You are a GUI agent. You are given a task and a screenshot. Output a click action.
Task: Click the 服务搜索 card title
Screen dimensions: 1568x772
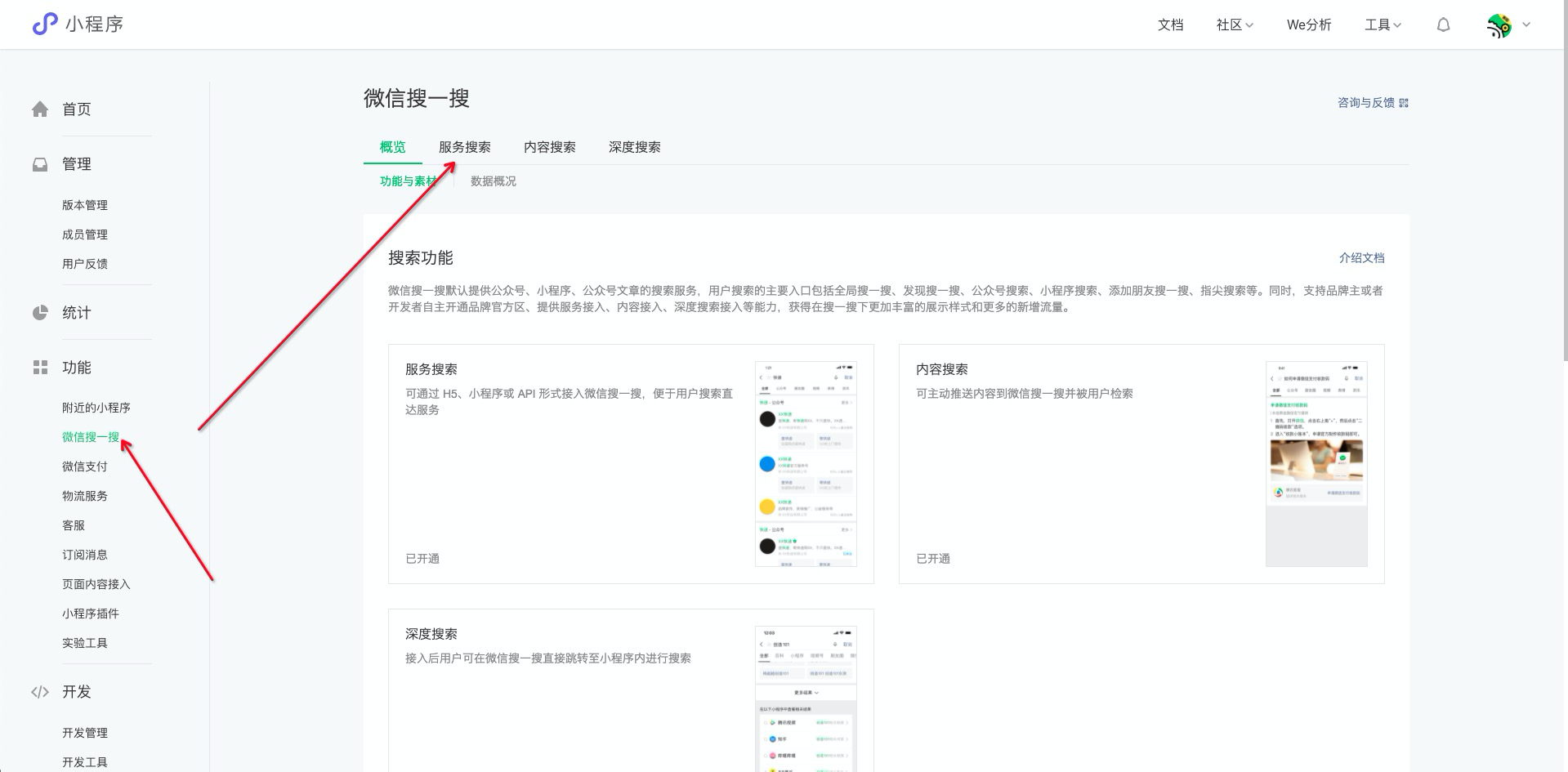(431, 369)
